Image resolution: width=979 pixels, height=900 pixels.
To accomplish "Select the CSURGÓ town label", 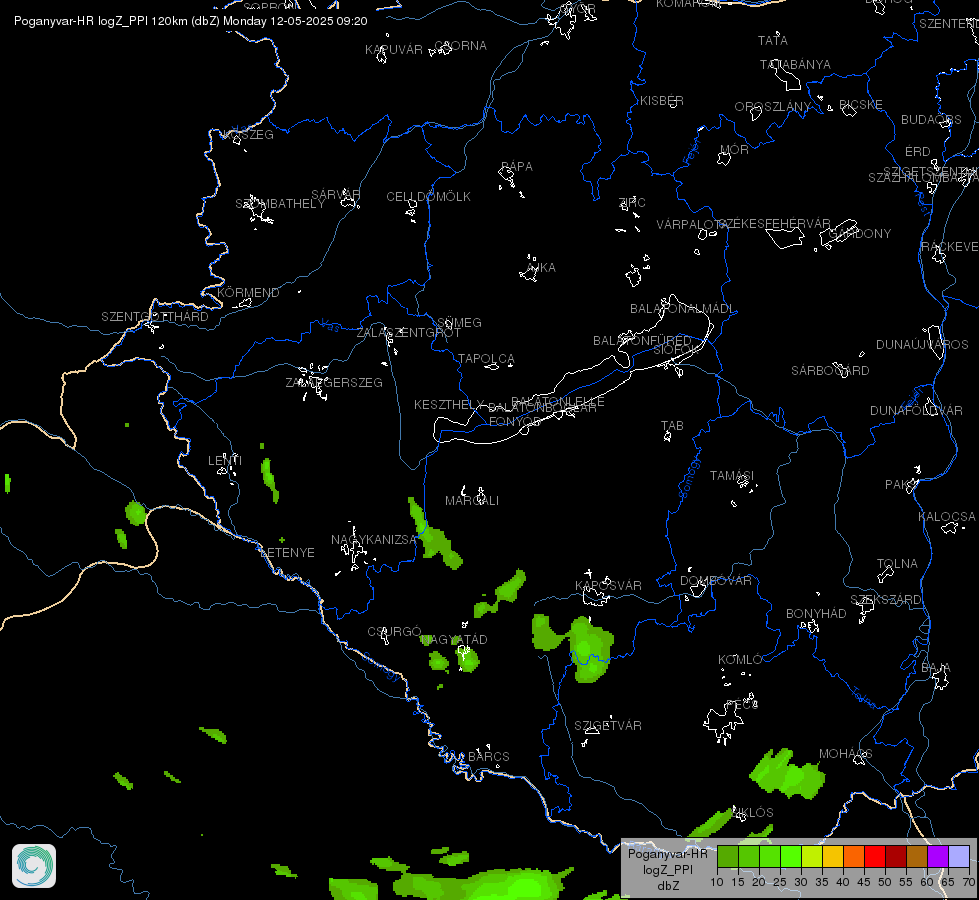I will coord(394,632).
